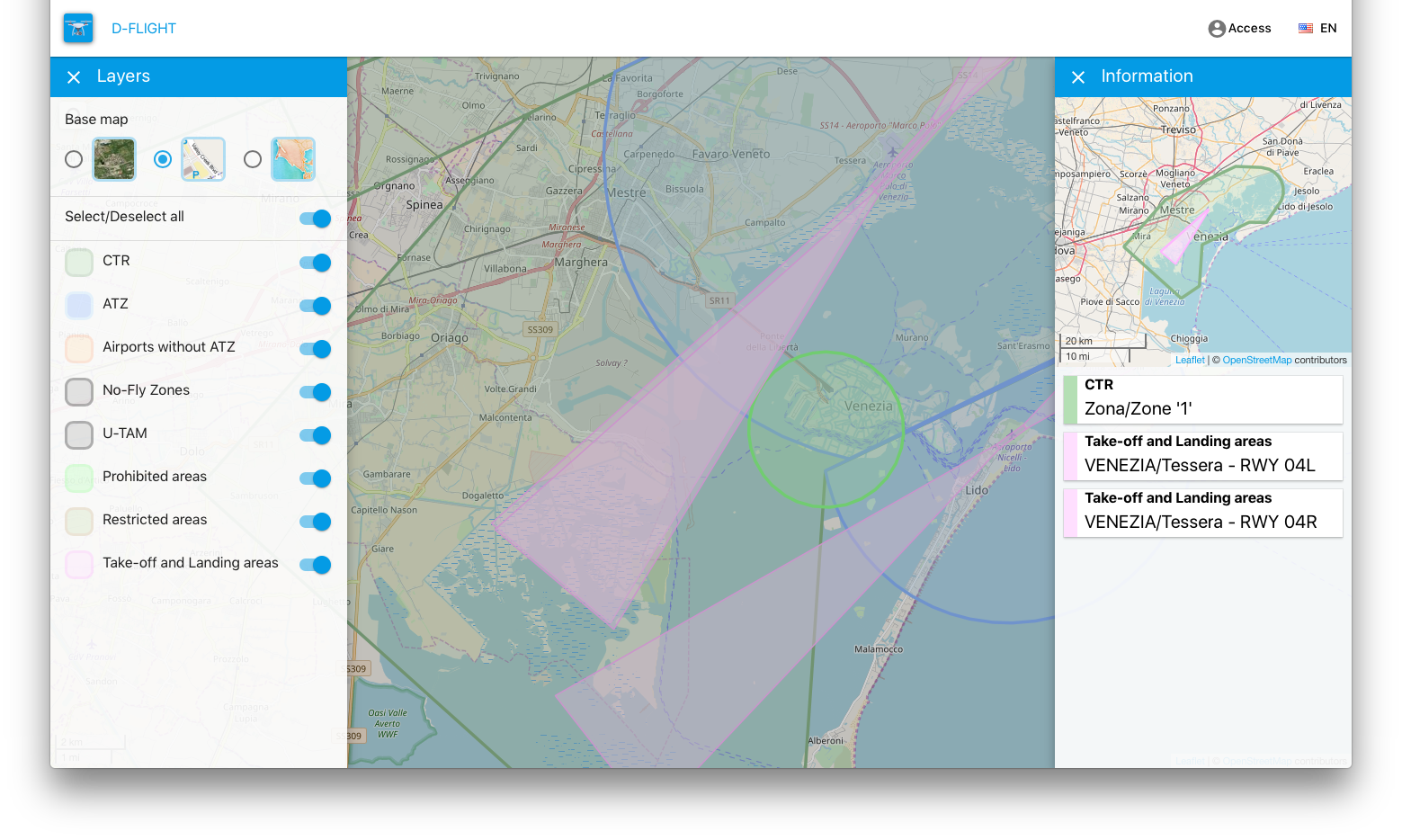Toggle Select/Deselect all switch
The width and height of the screenshot is (1402, 840).
click(316, 219)
